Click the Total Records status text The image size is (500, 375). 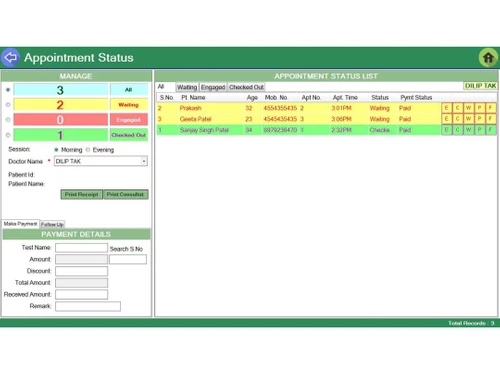click(471, 323)
